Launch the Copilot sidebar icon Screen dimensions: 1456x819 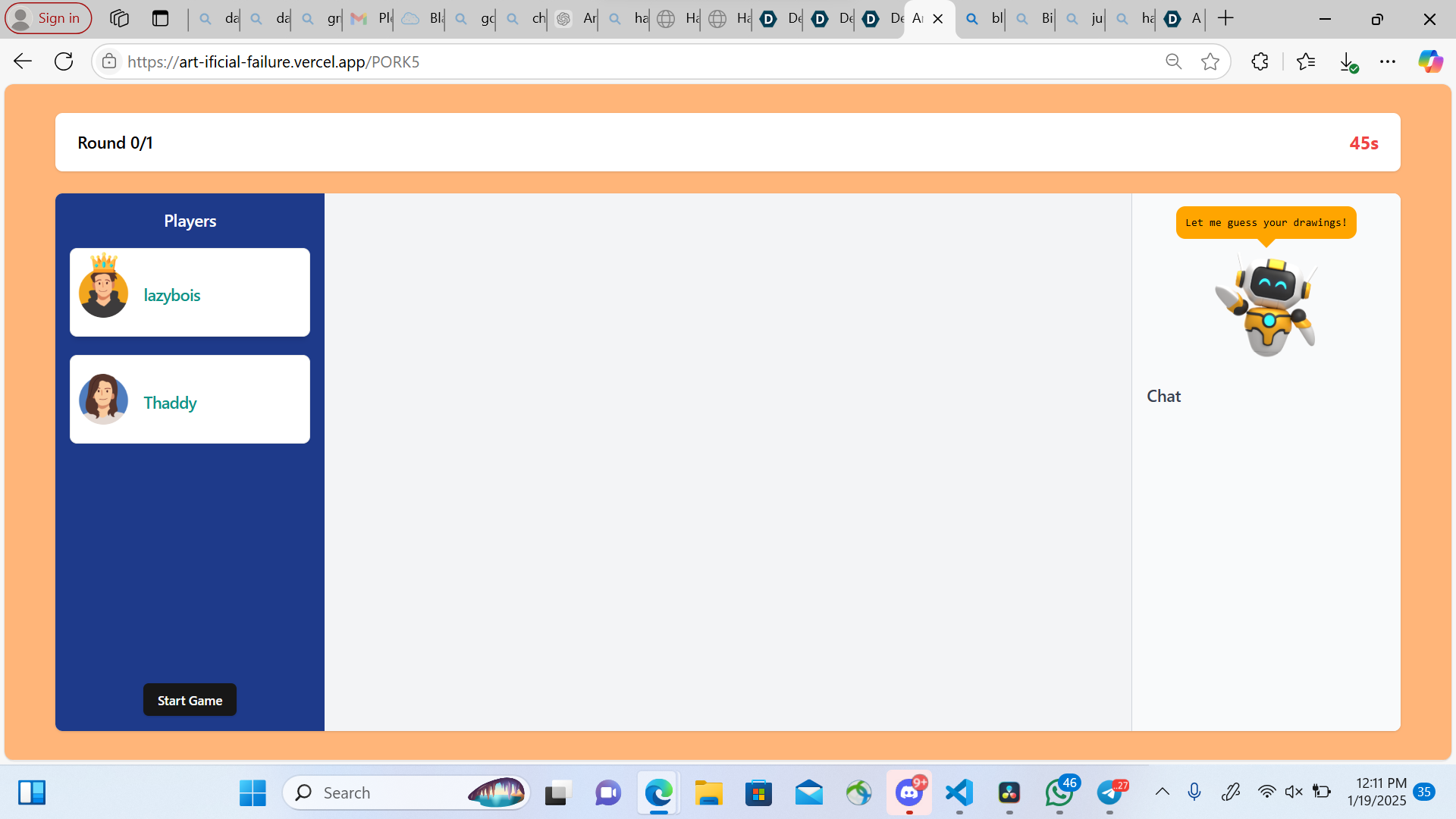click(1430, 61)
